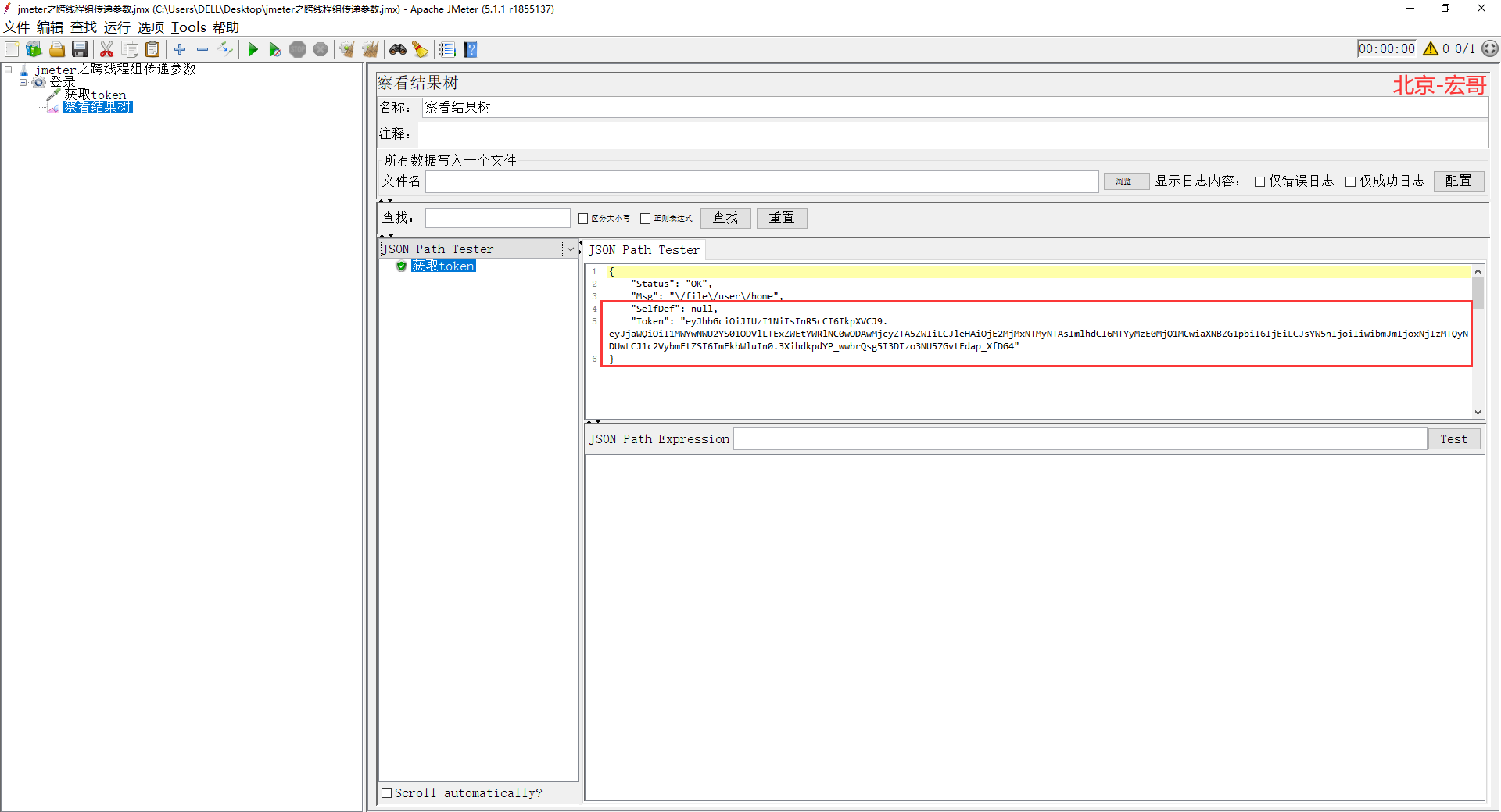
Task: Open the 运行 menu
Action: pos(117,27)
